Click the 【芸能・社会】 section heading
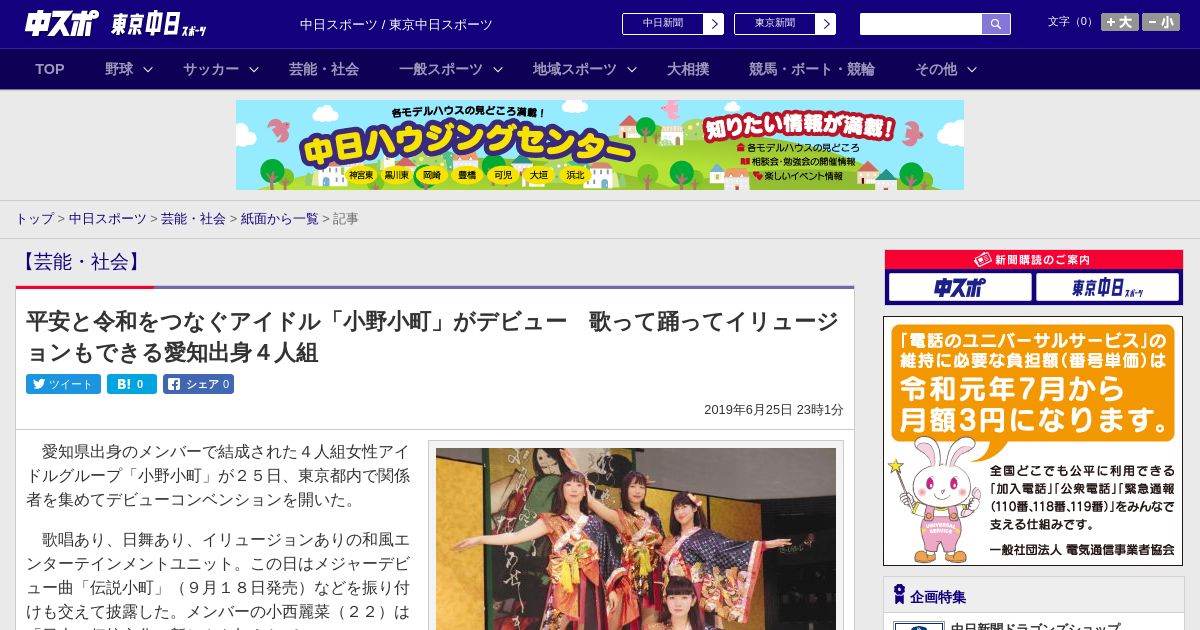The height and width of the screenshot is (630, 1200). tap(81, 262)
